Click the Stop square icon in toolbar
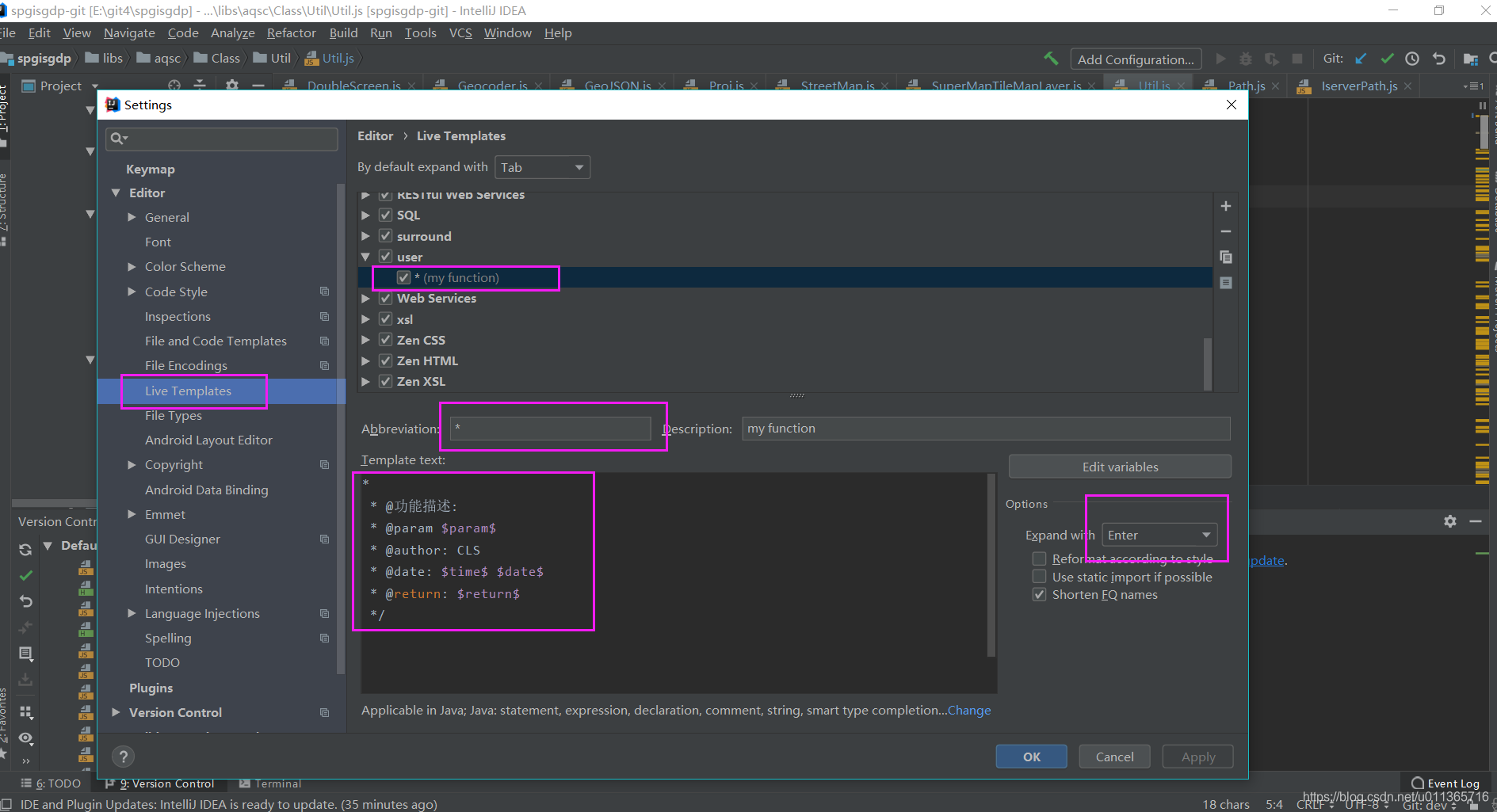Screen dimensions: 1497x812 pyautogui.click(x=1297, y=59)
